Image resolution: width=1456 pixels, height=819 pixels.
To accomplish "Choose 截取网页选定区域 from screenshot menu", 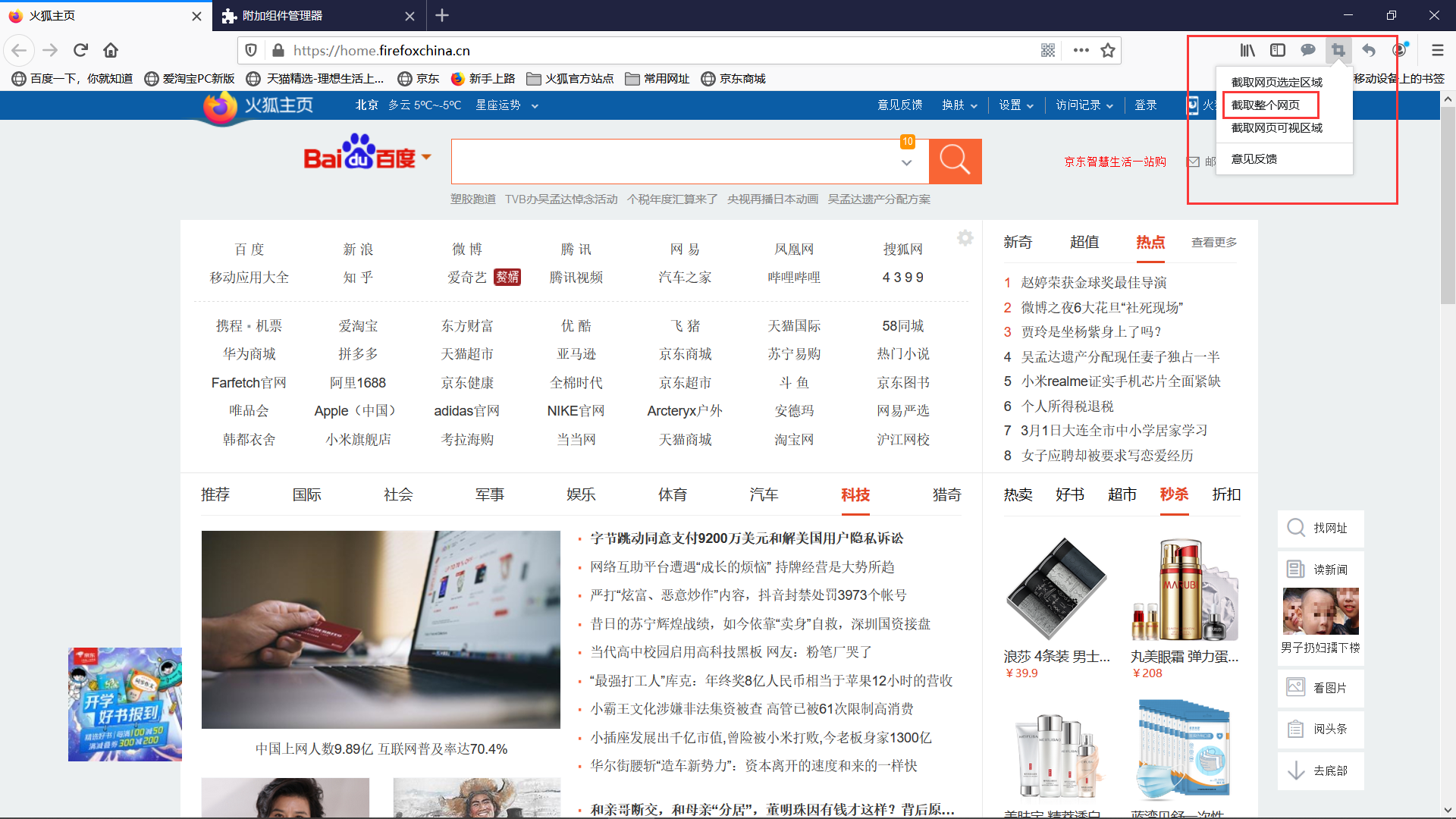I will (x=1276, y=82).
